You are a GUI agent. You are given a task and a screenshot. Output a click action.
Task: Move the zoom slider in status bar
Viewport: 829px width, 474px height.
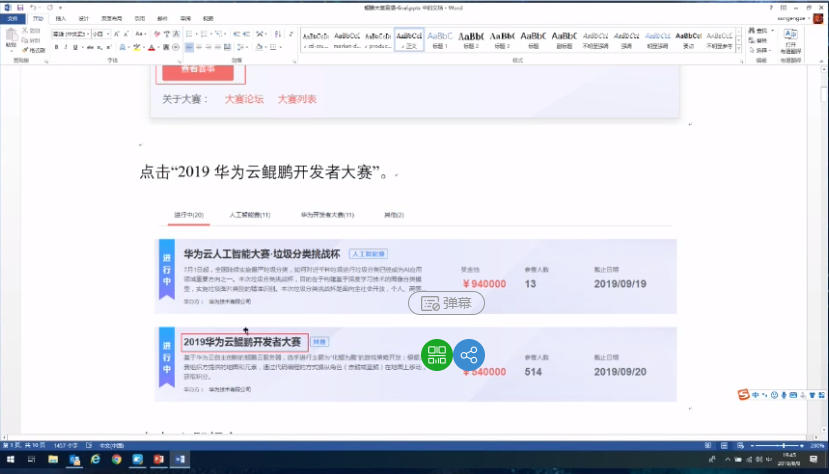783,445
